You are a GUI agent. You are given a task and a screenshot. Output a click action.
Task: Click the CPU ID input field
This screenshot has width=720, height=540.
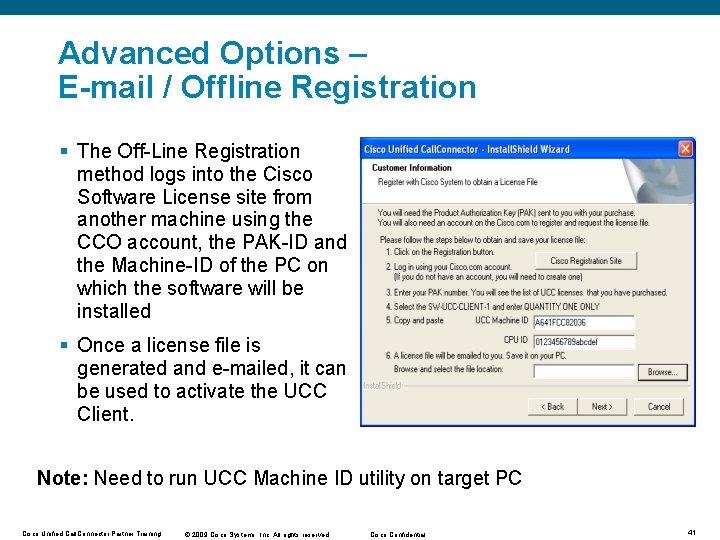(x=584, y=342)
